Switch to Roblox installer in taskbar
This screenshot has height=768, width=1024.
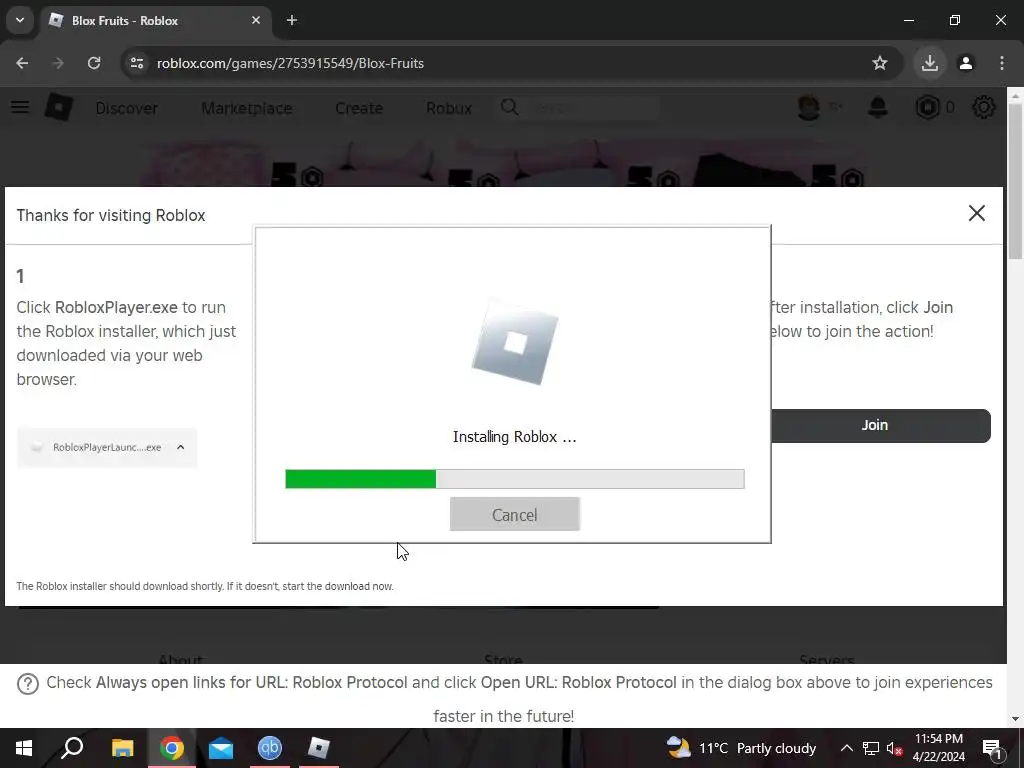319,748
